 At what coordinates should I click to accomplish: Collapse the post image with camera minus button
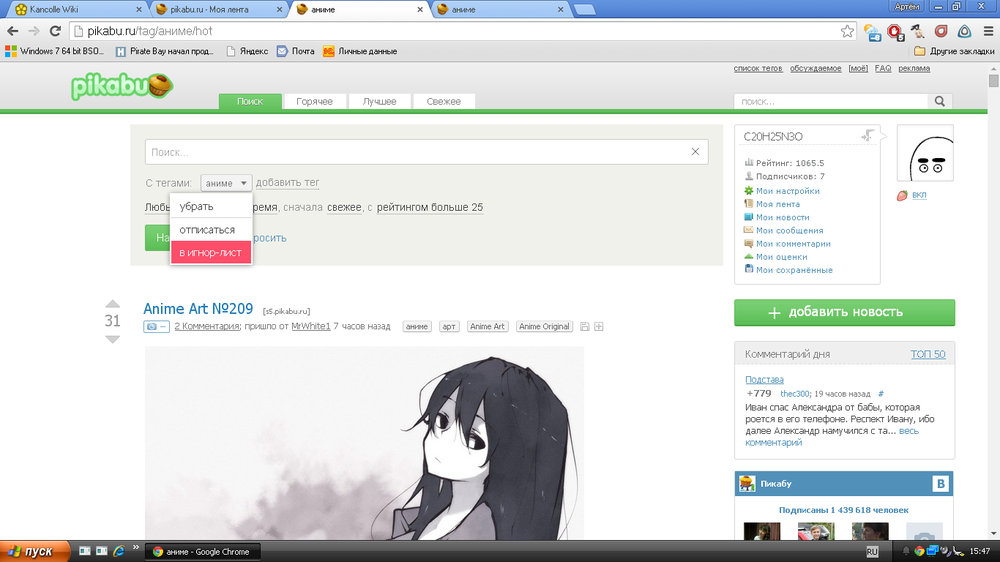click(156, 327)
